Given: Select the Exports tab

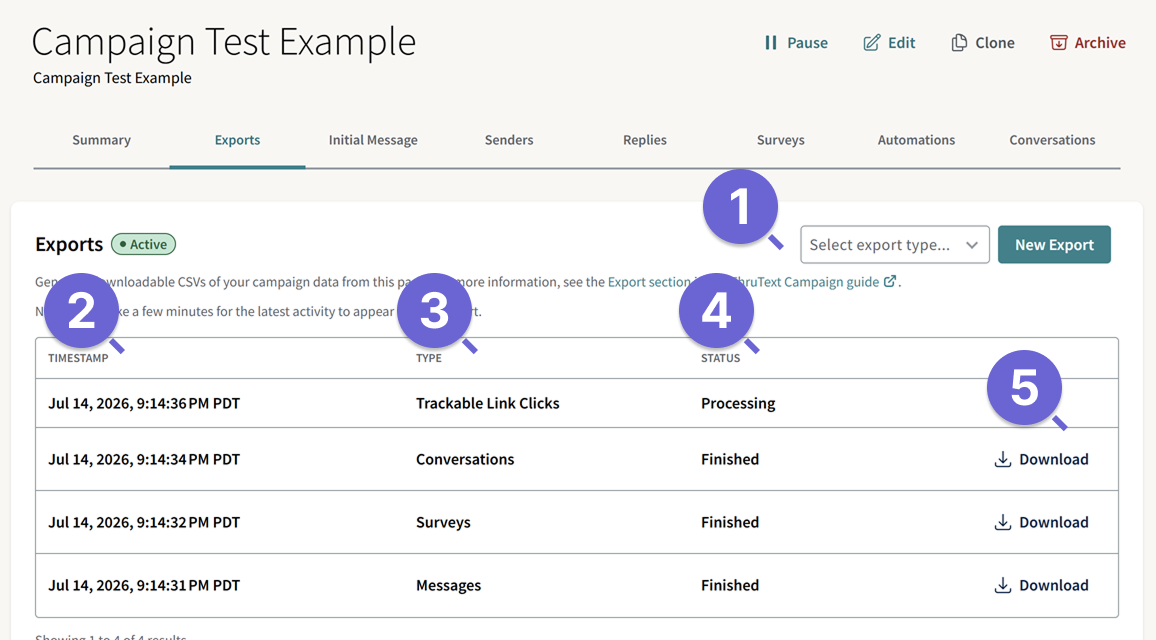Looking at the screenshot, I should point(237,140).
